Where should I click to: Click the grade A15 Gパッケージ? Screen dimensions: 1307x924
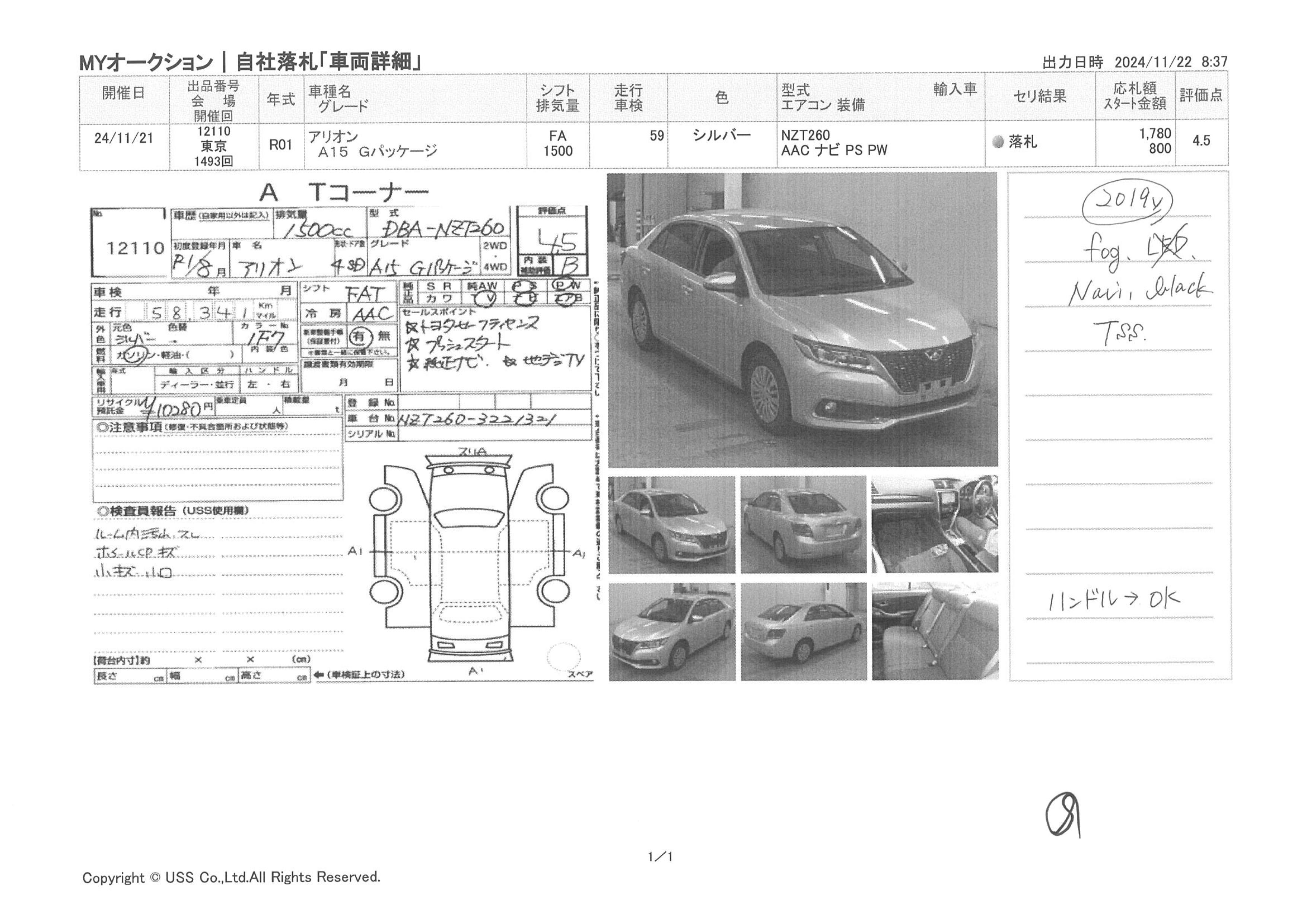378,152
